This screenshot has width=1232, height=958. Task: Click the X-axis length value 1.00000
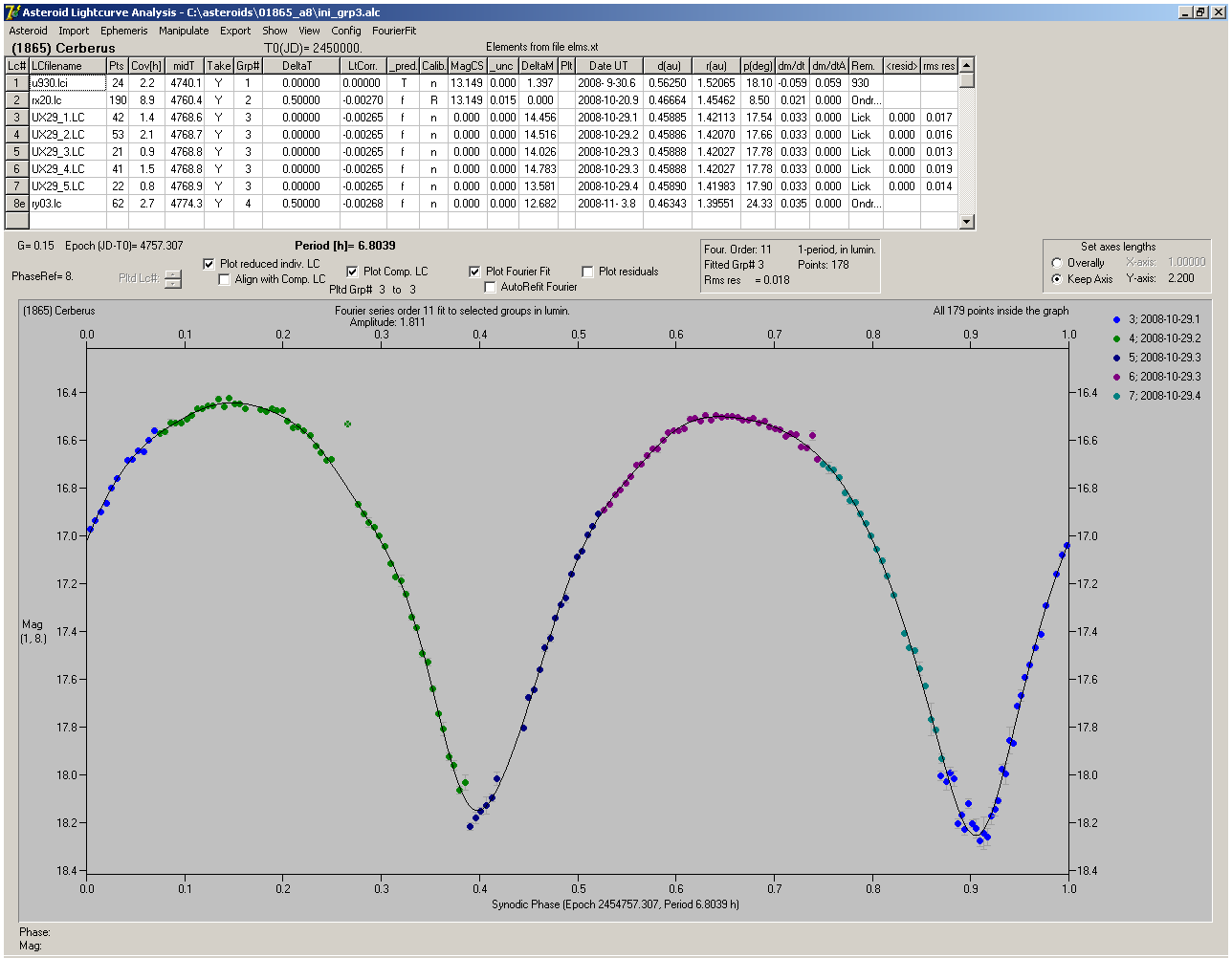[x=1186, y=262]
